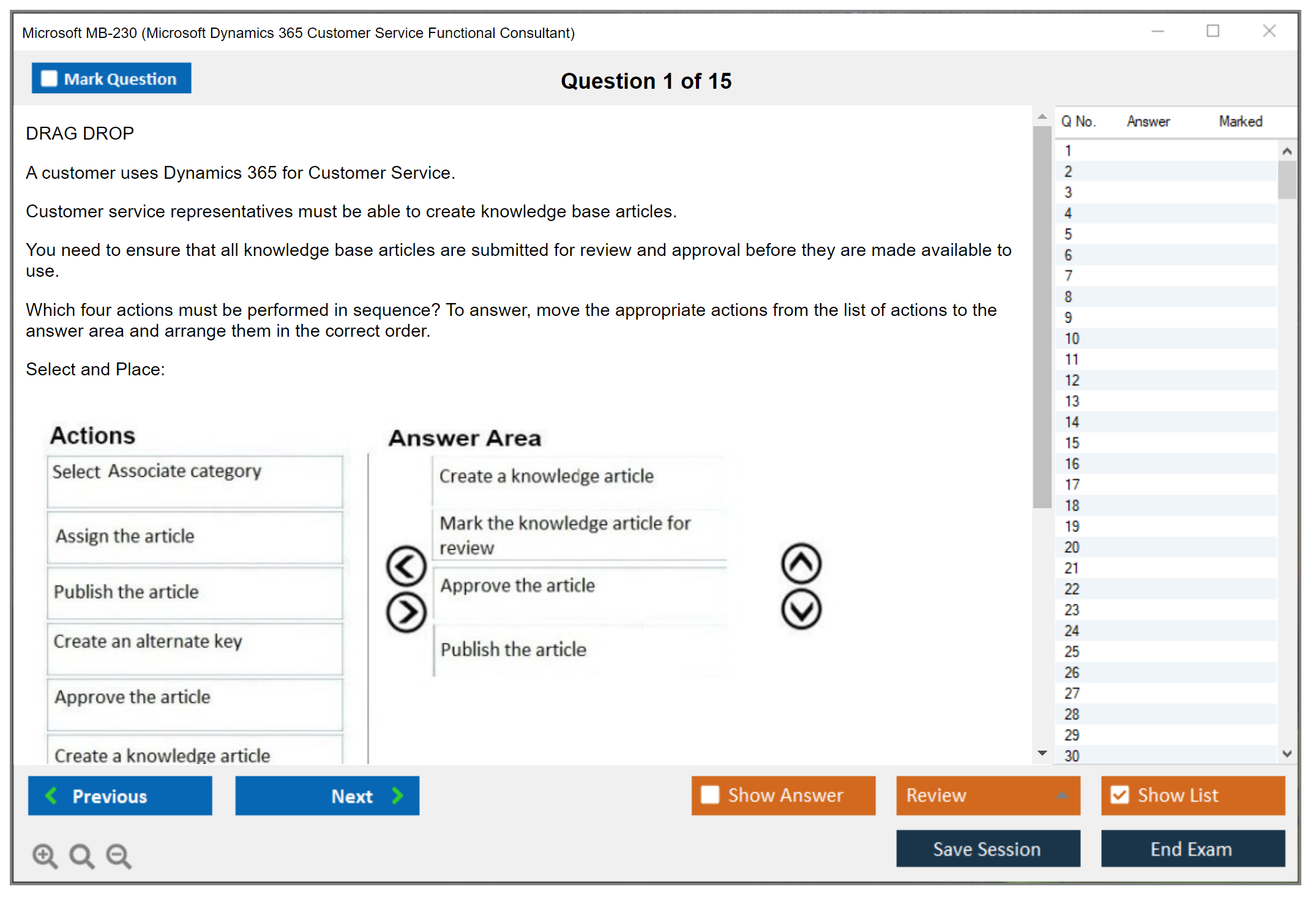
Task: Click the Save Session button
Action: coord(987,849)
